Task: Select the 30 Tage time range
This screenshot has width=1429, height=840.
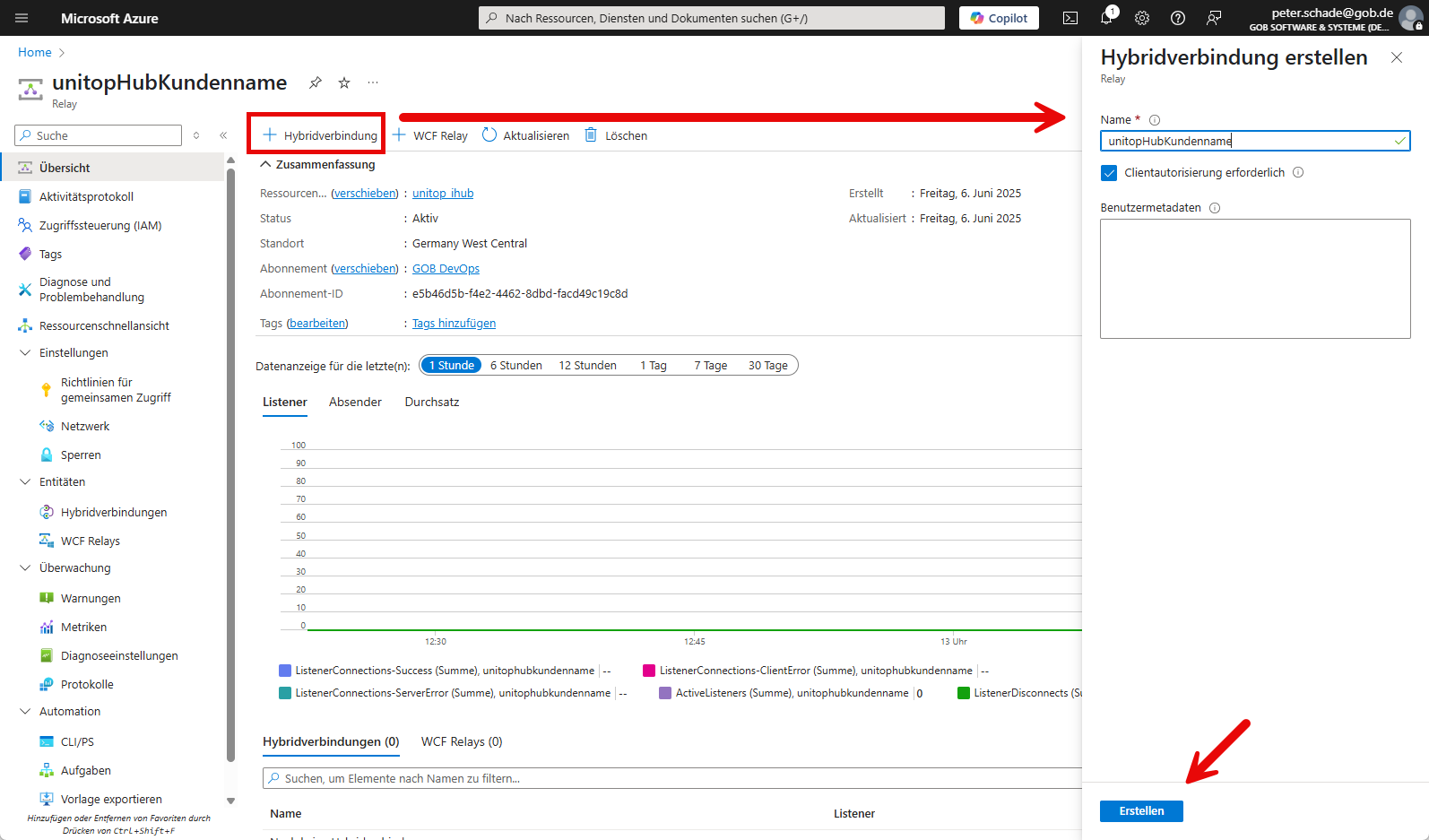Action: [x=767, y=366]
